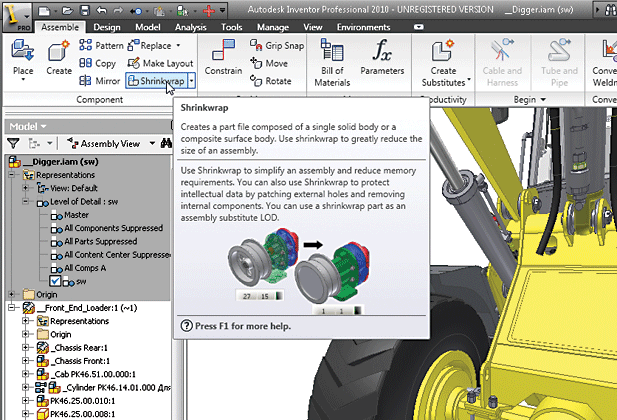This screenshot has height=420, width=617.
Task: Switch to the Tools ribbon tab
Action: pos(231,27)
